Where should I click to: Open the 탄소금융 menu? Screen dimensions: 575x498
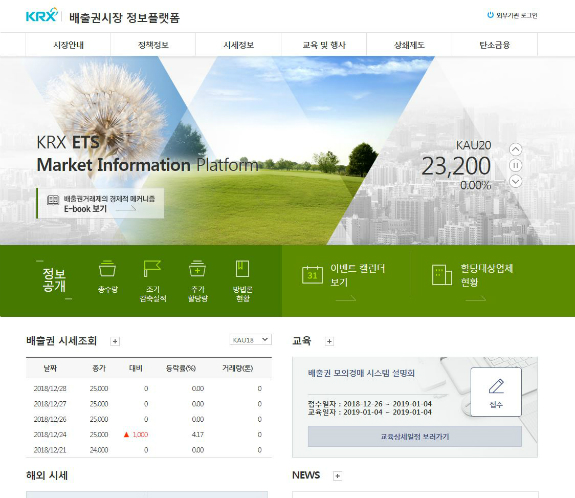pos(494,45)
